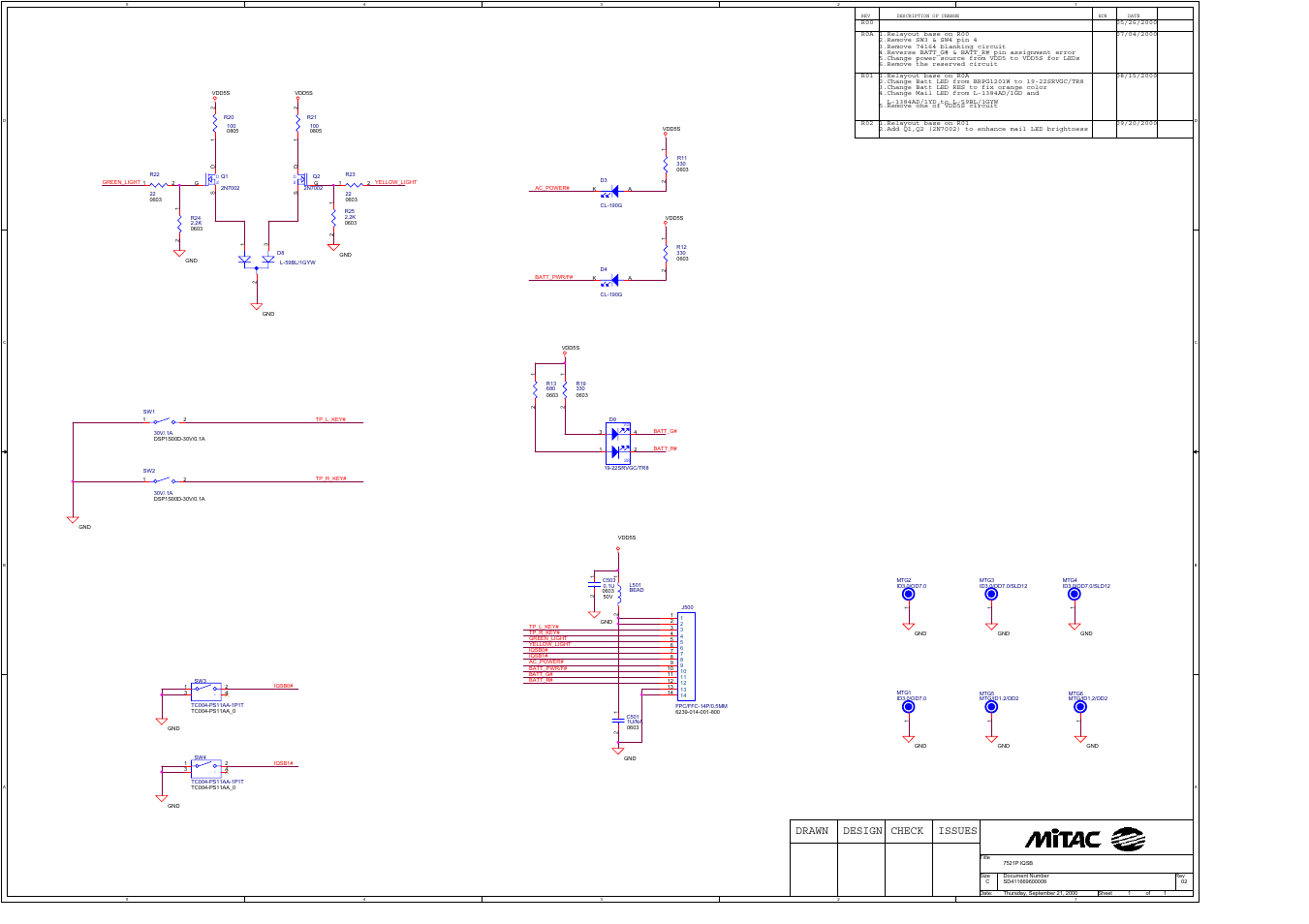This screenshot has width=1309, height=924.
Task: Click the L-59BL/1GYW part value of D8
Action: click(x=297, y=263)
